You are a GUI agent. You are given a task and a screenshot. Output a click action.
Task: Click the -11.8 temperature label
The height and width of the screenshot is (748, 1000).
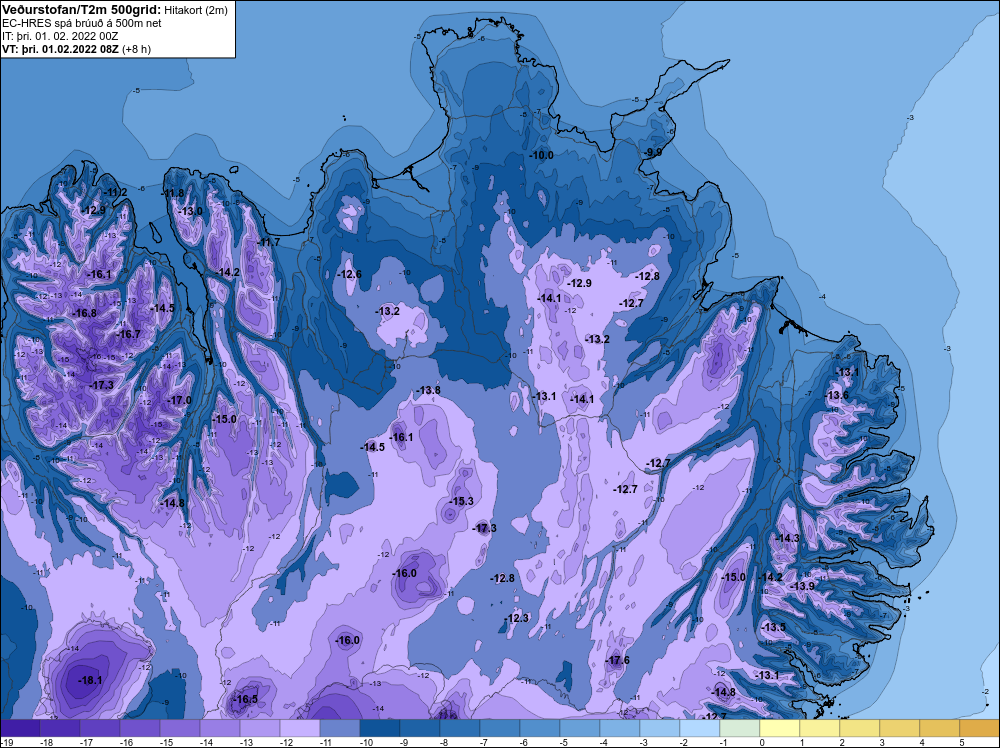172,193
